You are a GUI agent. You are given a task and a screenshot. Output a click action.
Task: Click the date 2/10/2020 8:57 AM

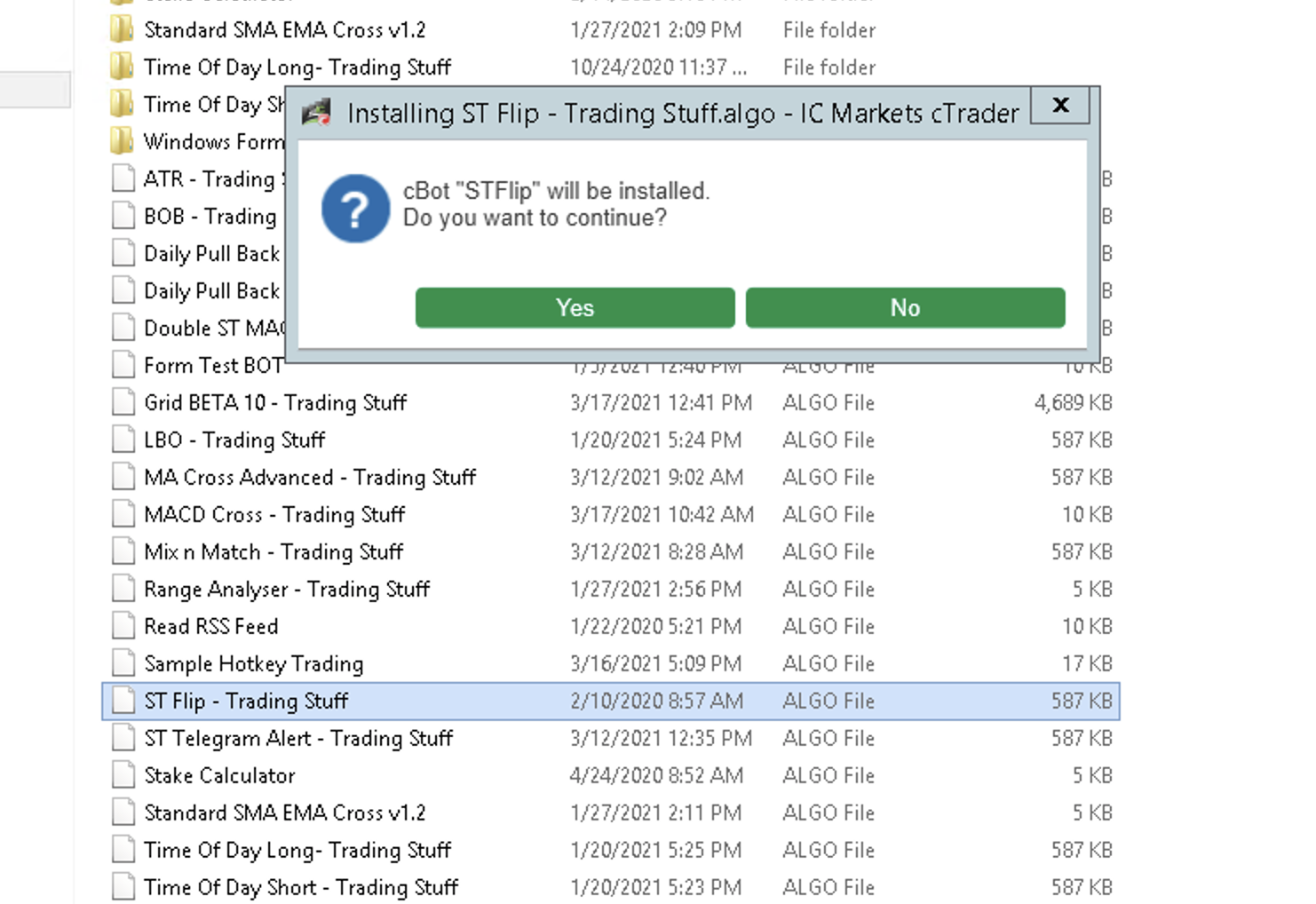pyautogui.click(x=656, y=702)
